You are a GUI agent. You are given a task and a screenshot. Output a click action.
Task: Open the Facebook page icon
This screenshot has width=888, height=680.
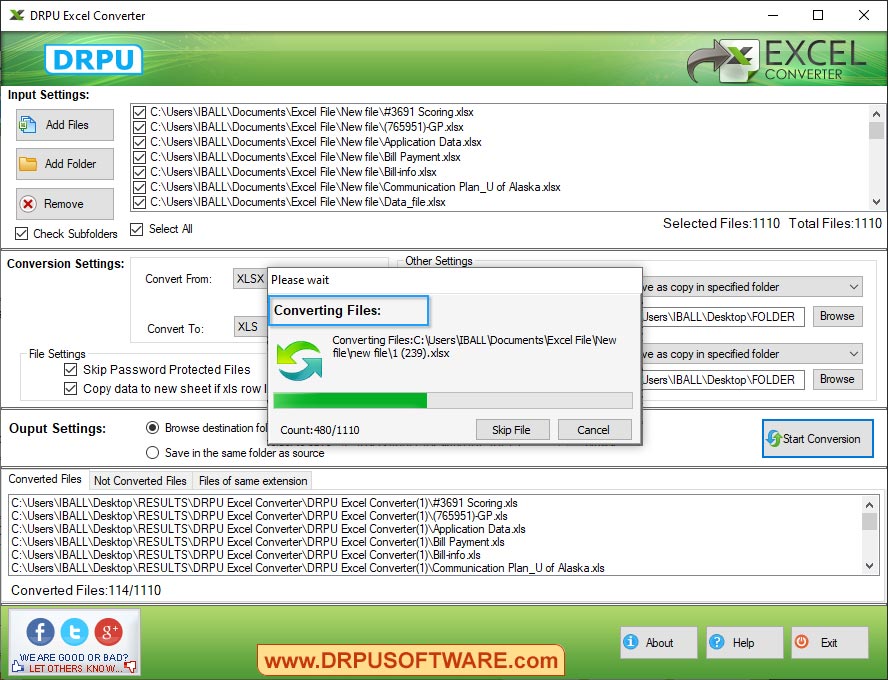tap(38, 632)
